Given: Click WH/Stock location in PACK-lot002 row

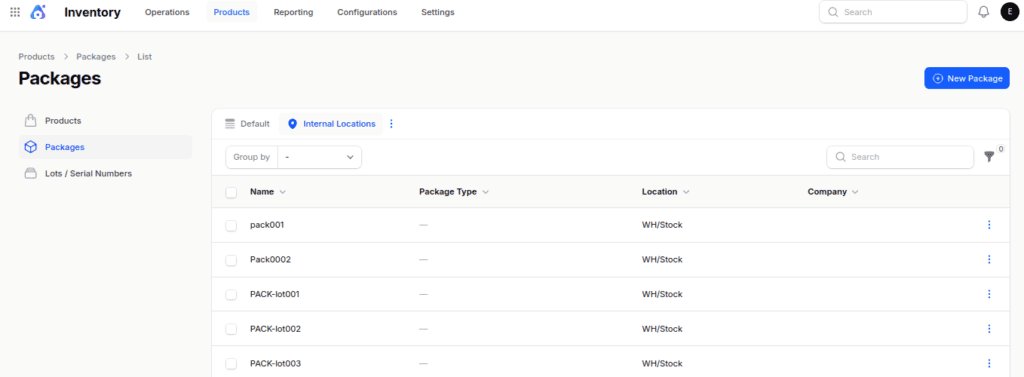Looking at the screenshot, I should pos(662,329).
